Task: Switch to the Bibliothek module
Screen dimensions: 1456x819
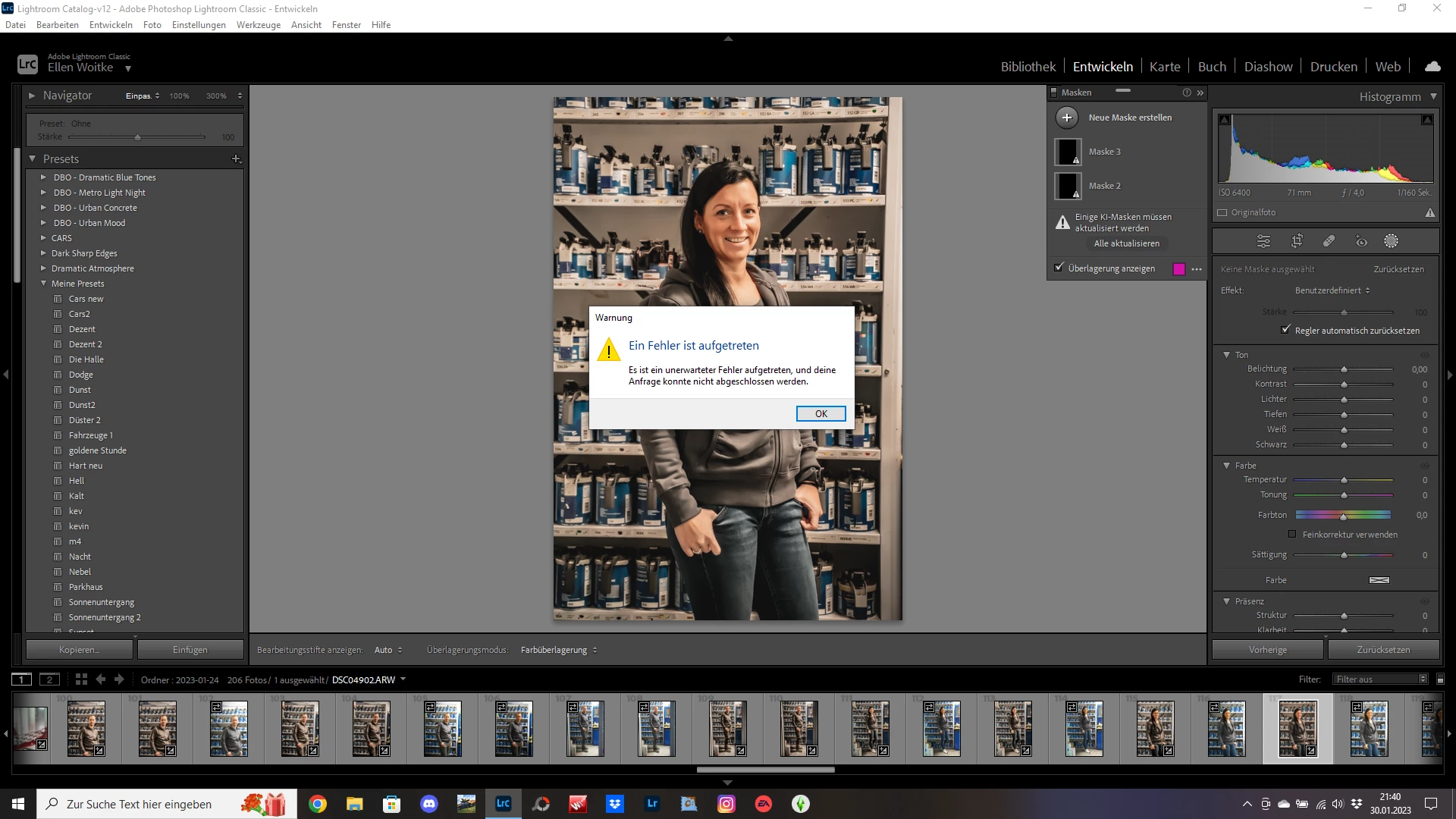Action: point(1028,67)
